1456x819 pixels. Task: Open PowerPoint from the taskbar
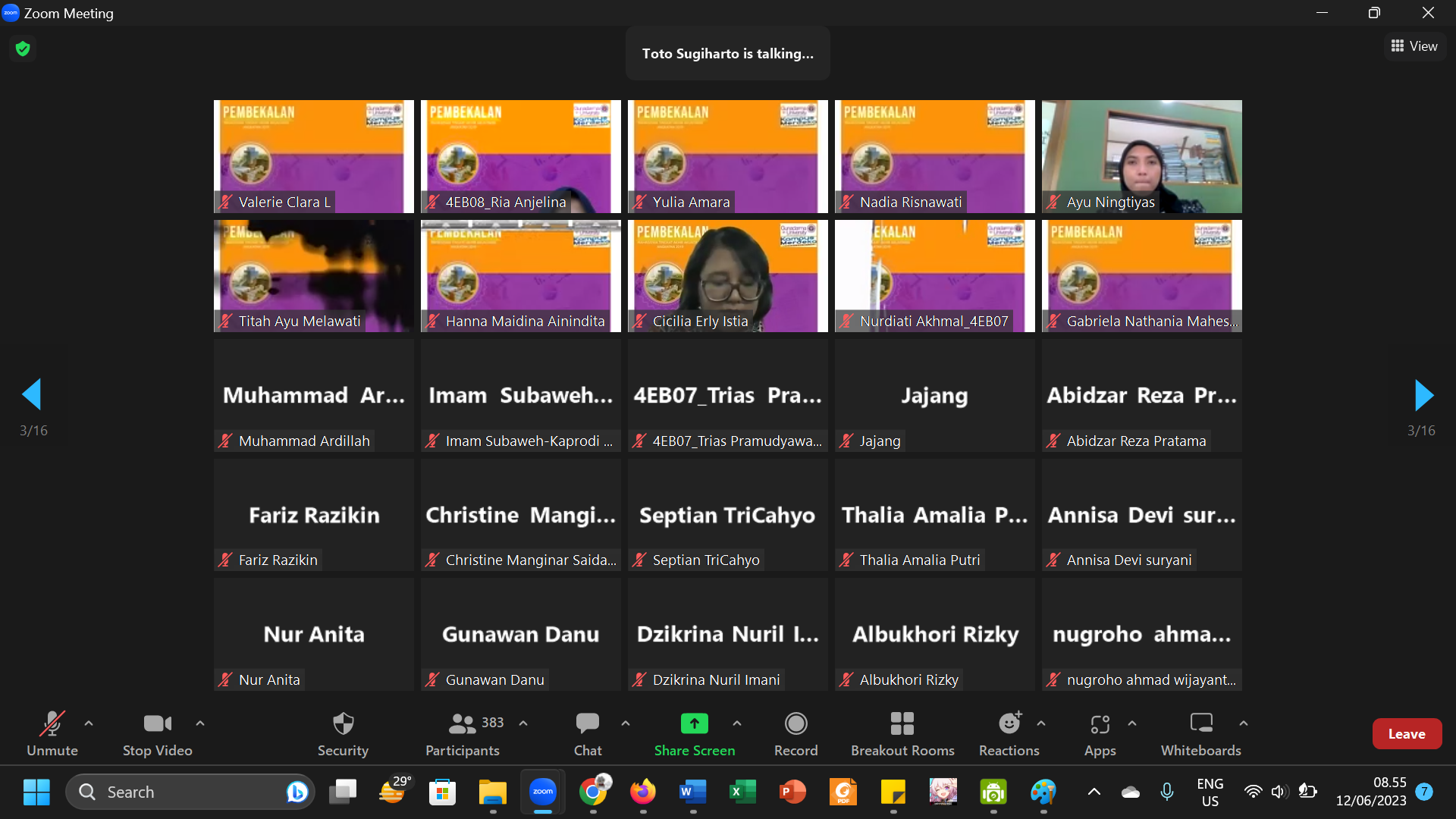point(793,792)
